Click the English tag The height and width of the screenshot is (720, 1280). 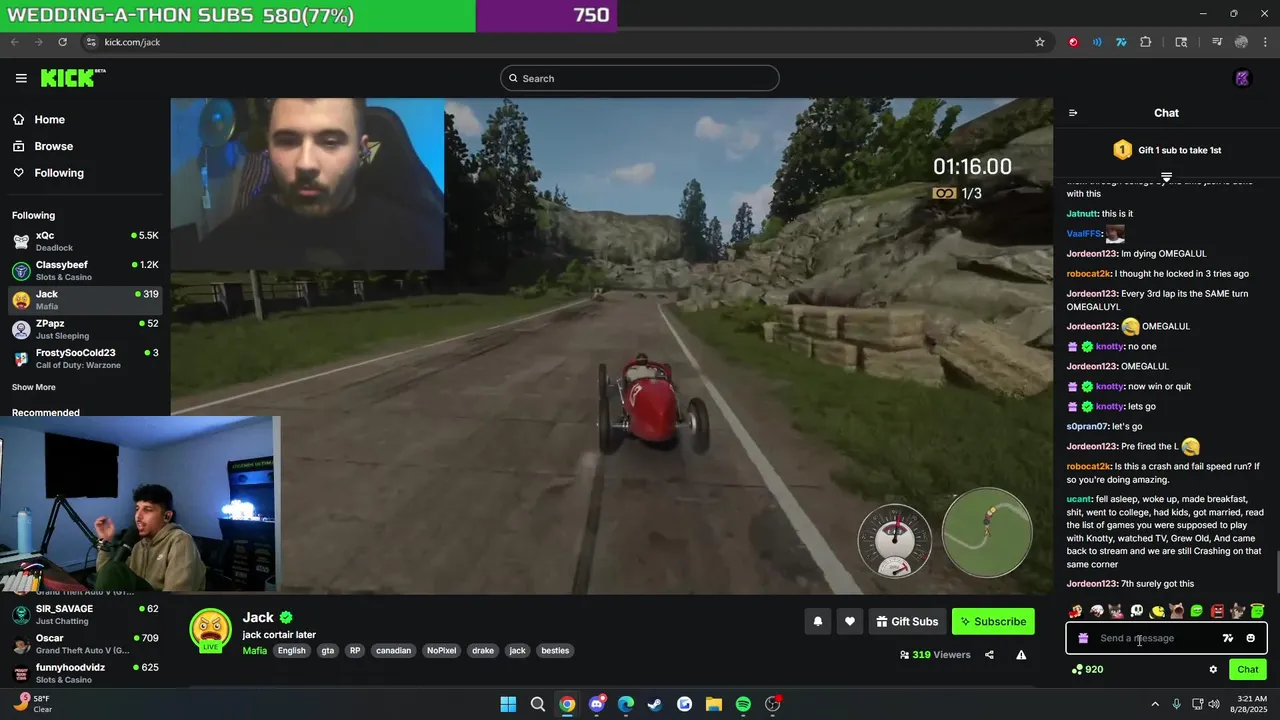tap(292, 650)
